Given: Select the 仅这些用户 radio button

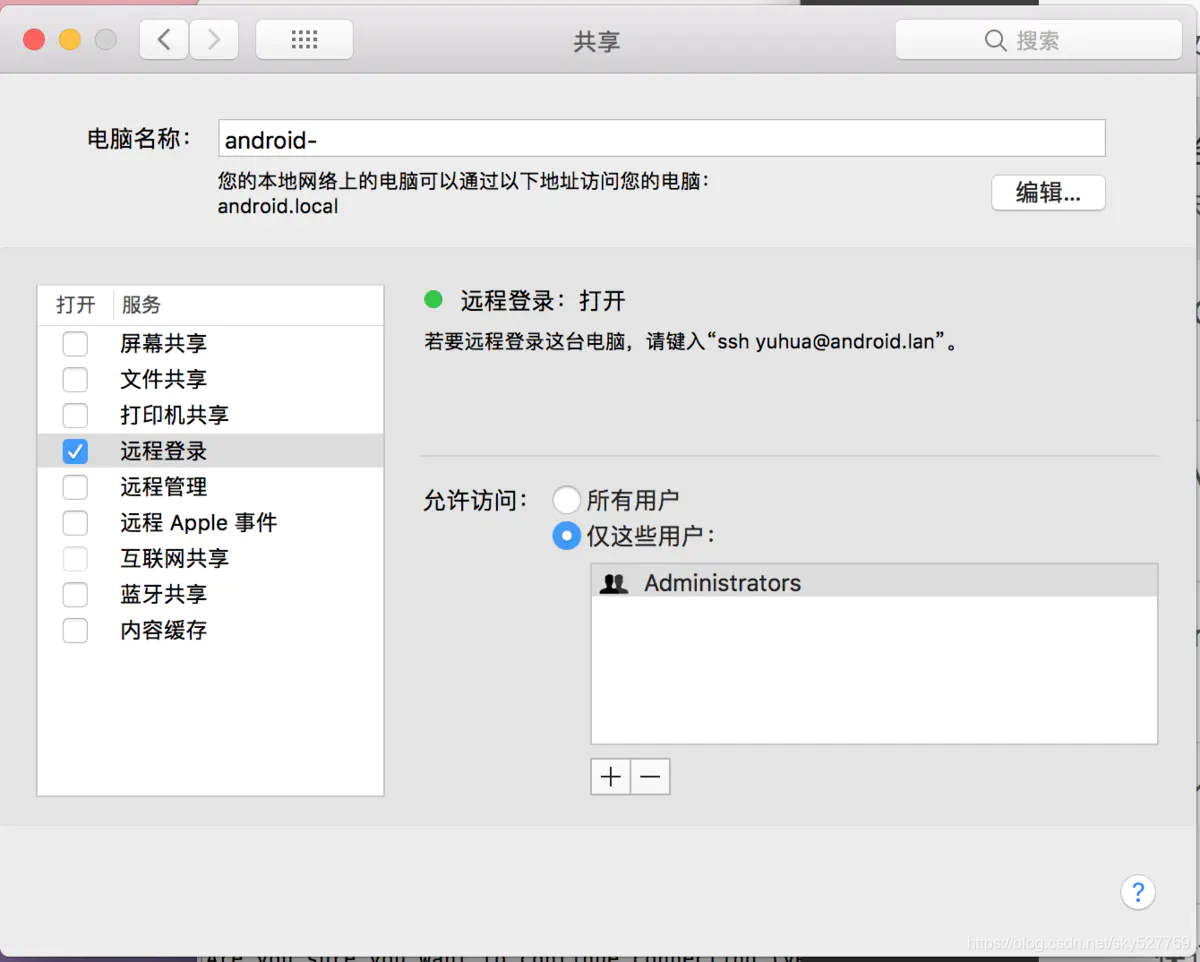Looking at the screenshot, I should tap(566, 536).
